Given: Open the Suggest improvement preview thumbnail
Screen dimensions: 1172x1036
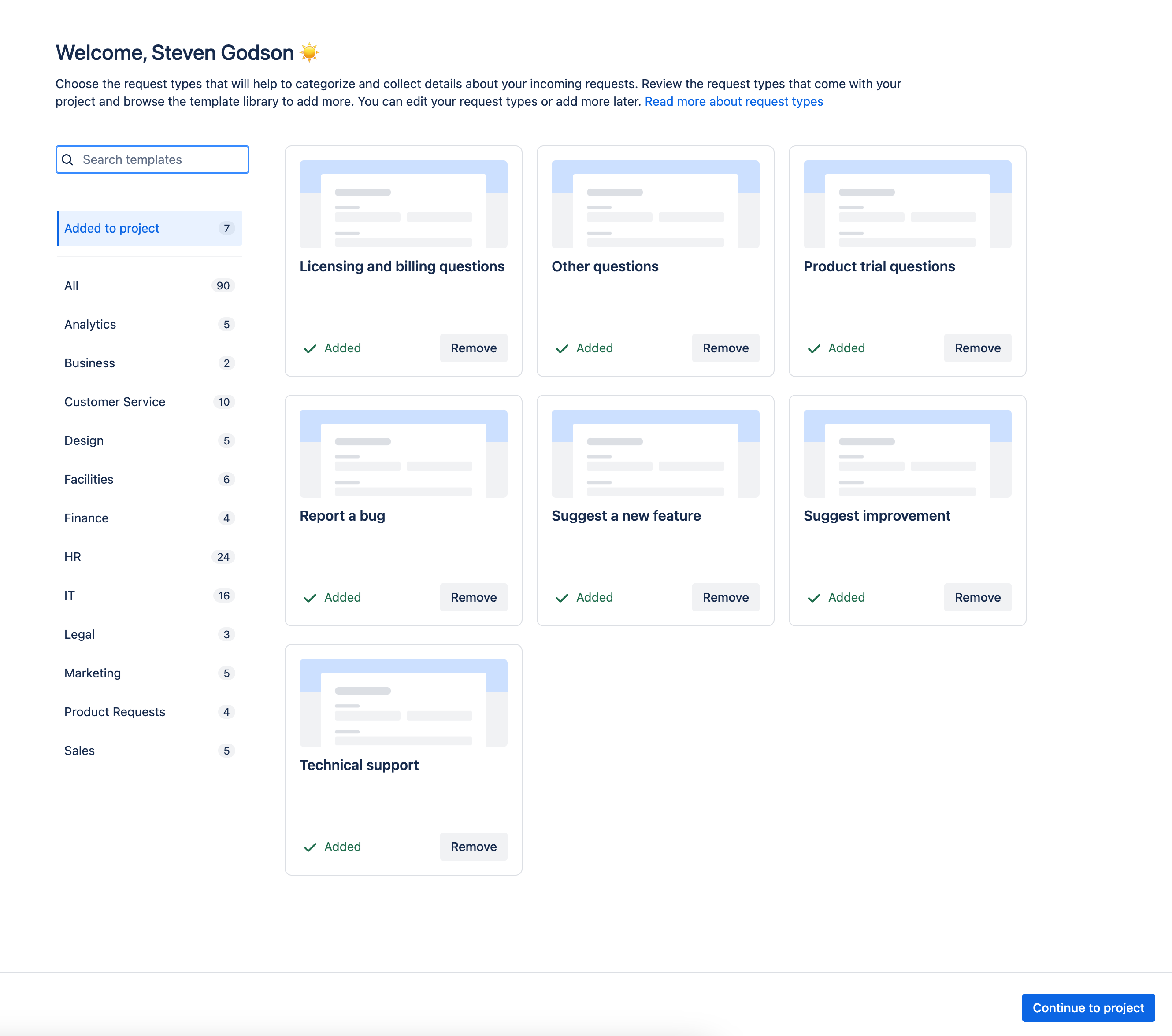Looking at the screenshot, I should click(x=907, y=454).
